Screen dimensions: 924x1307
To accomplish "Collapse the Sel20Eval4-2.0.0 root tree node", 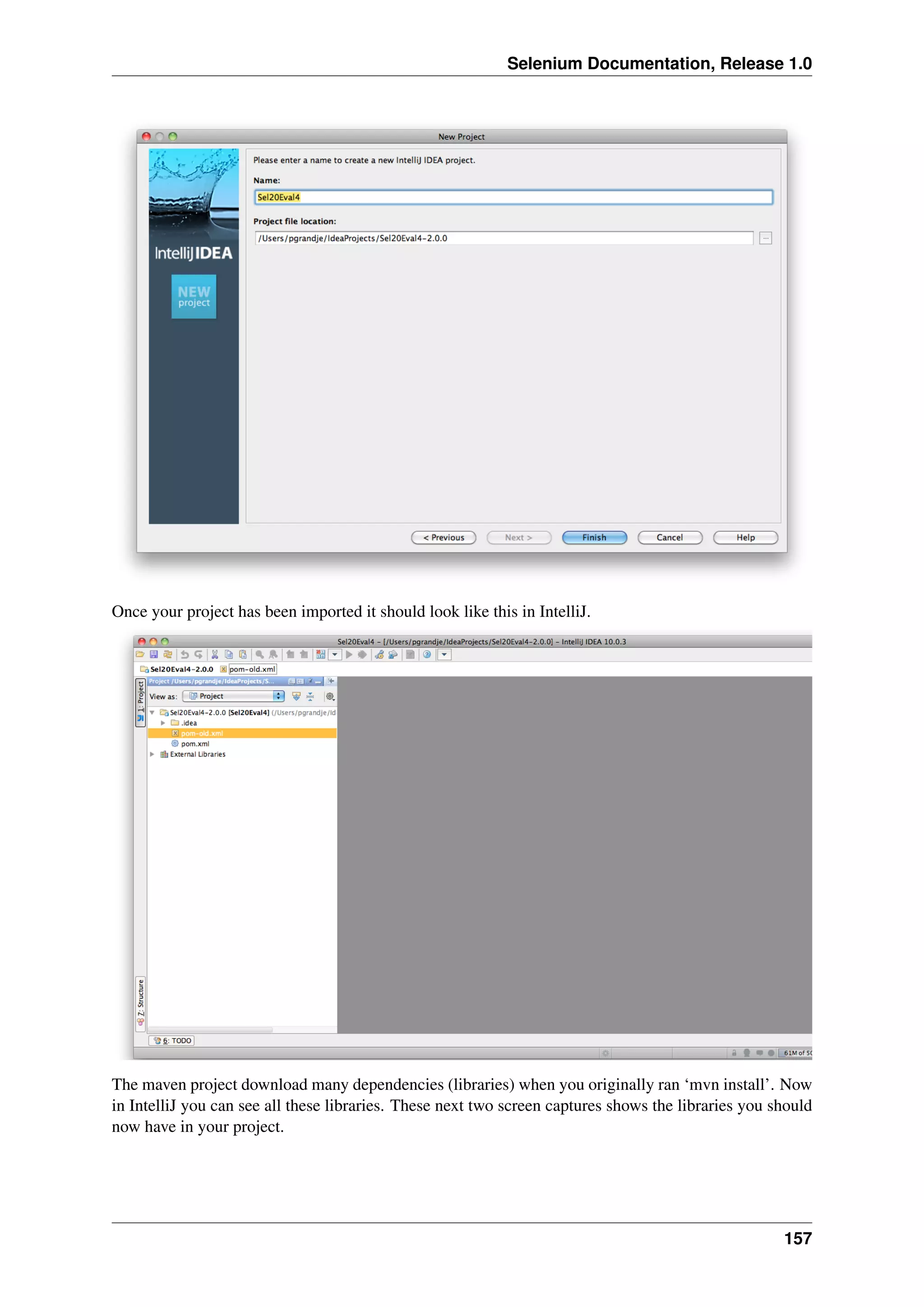I will (152, 713).
